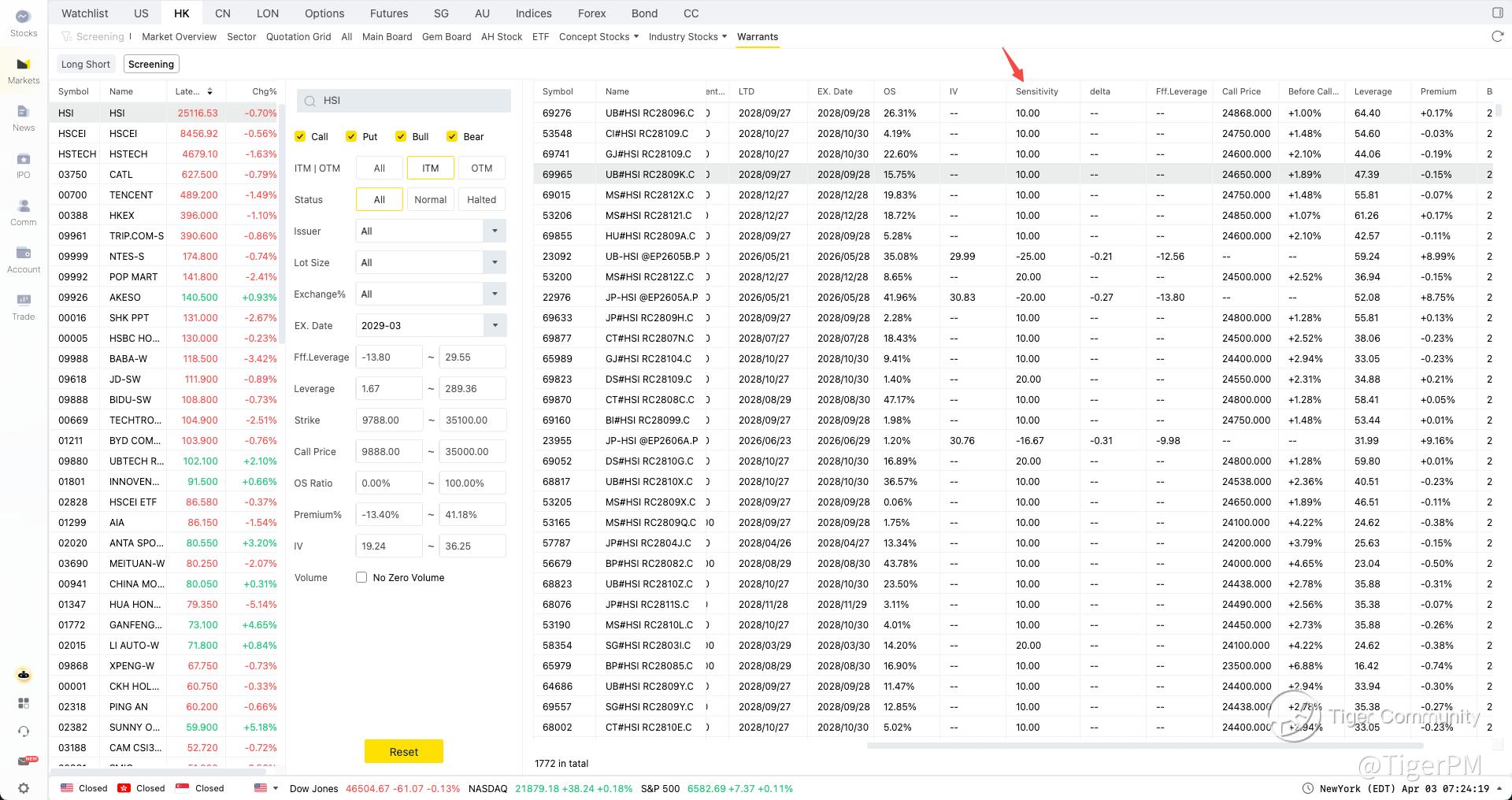
Task: Expand the Concept Stocks dropdown menu
Action: 598,37
